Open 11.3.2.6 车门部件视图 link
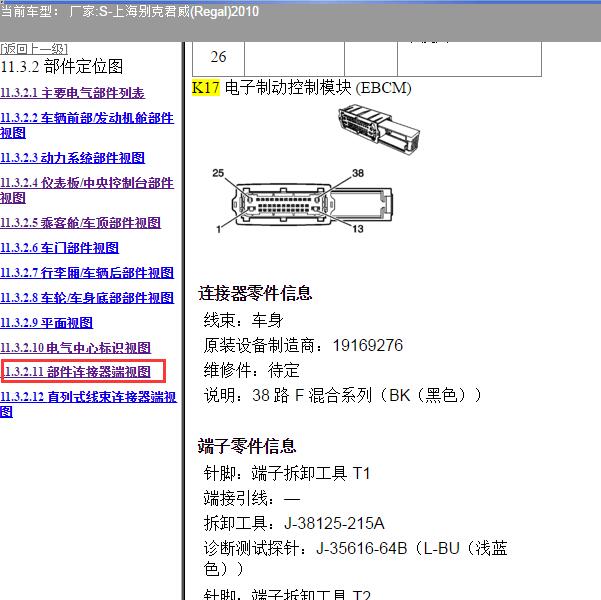The image size is (601, 600). tap(59, 248)
